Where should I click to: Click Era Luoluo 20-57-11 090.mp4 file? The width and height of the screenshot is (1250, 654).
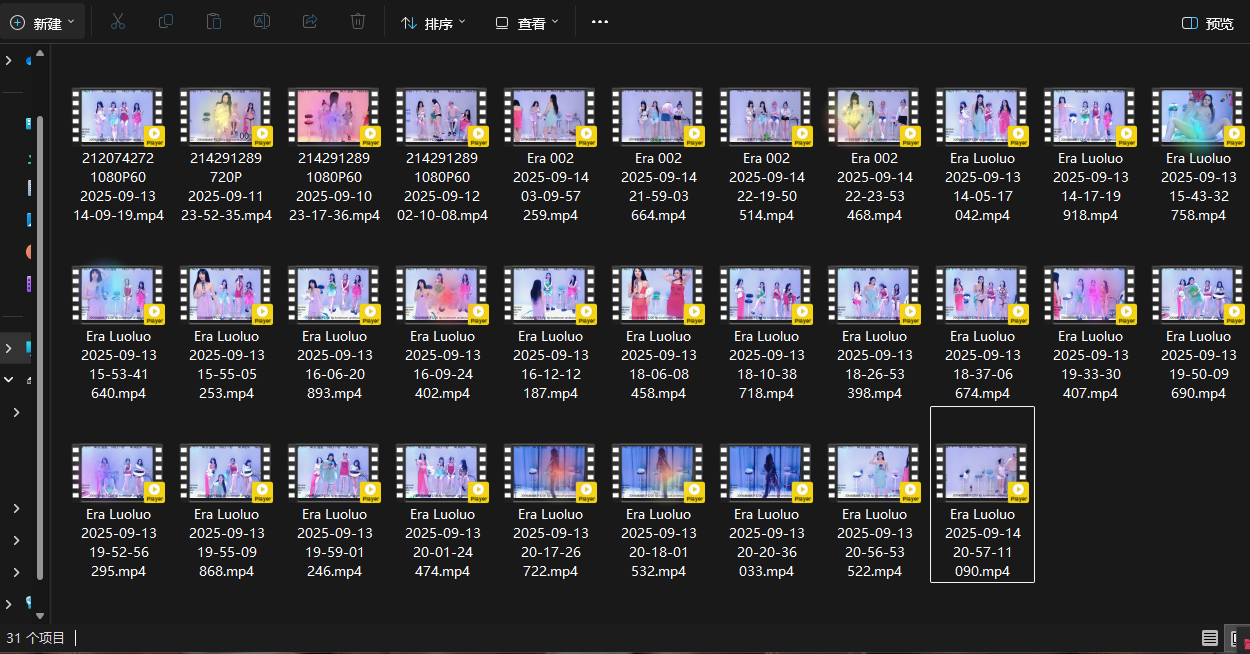point(981,495)
